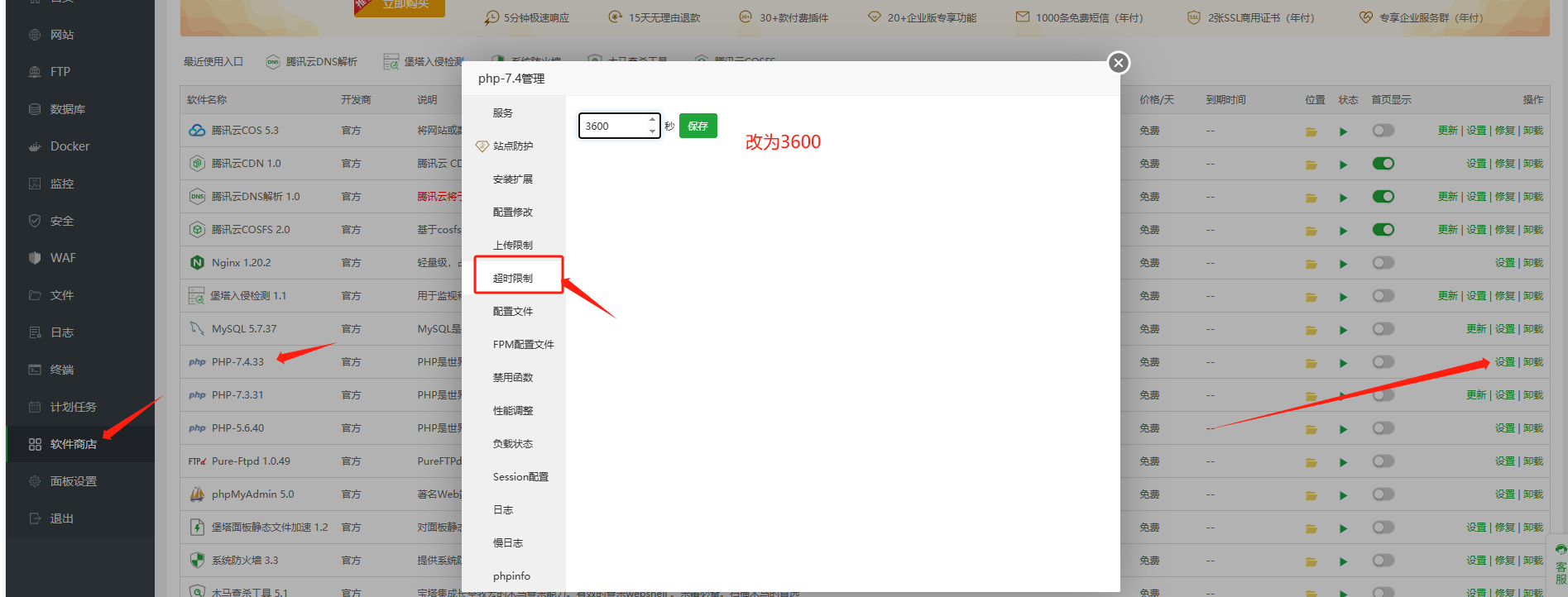This screenshot has height=597, width=1568.
Task: Click the phpMyAdmin sailboat icon
Action: (x=197, y=494)
